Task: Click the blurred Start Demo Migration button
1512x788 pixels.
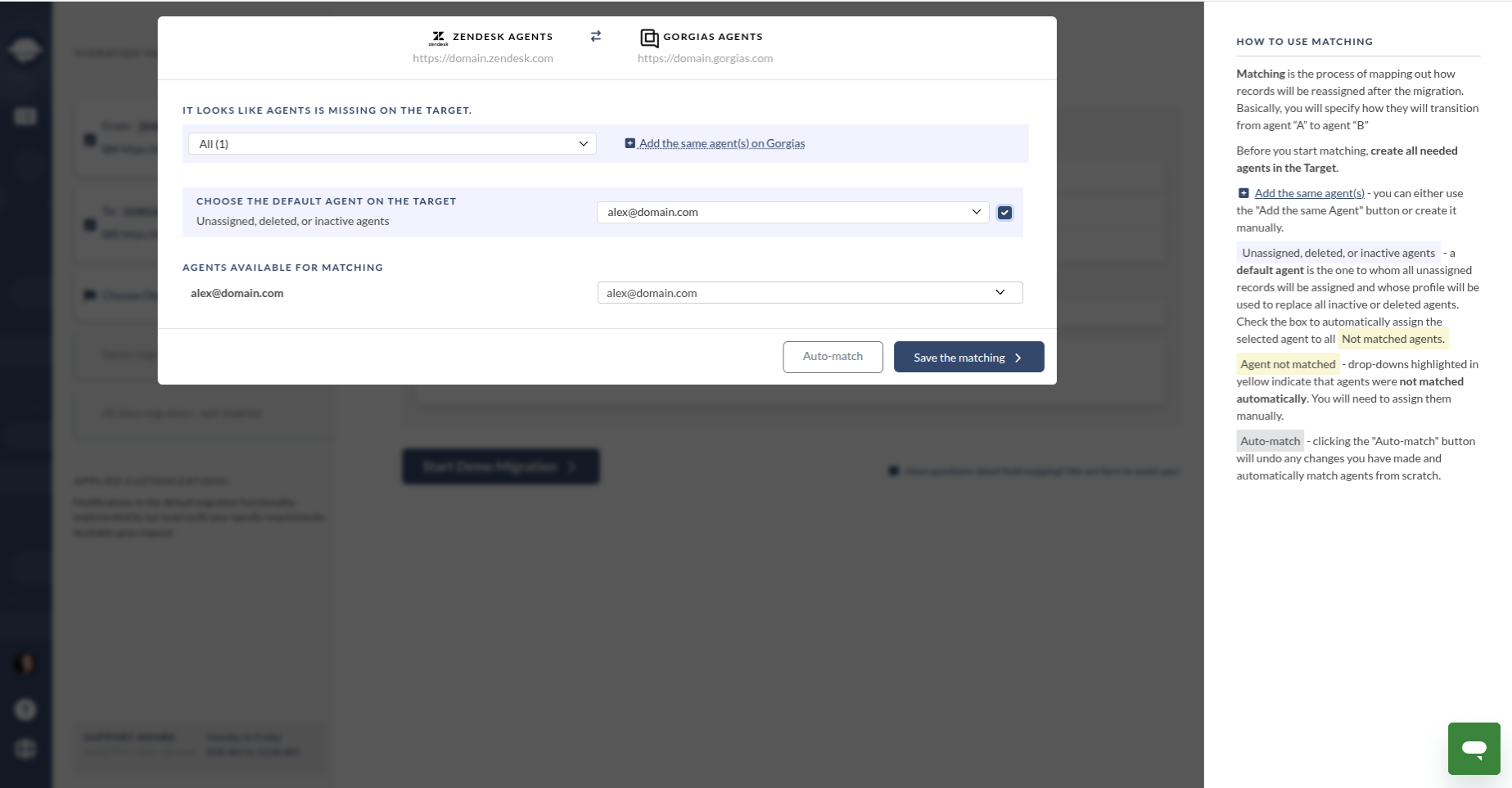Action: [500, 466]
